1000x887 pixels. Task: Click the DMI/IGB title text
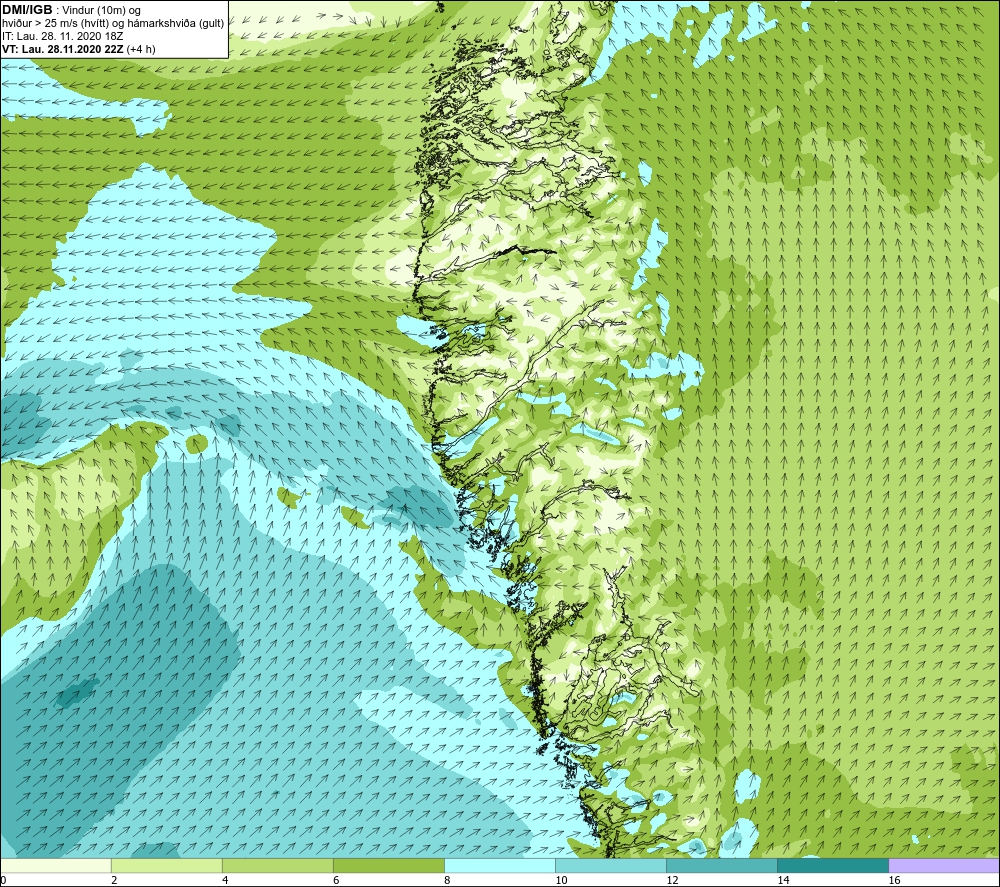pyautogui.click(x=27, y=10)
